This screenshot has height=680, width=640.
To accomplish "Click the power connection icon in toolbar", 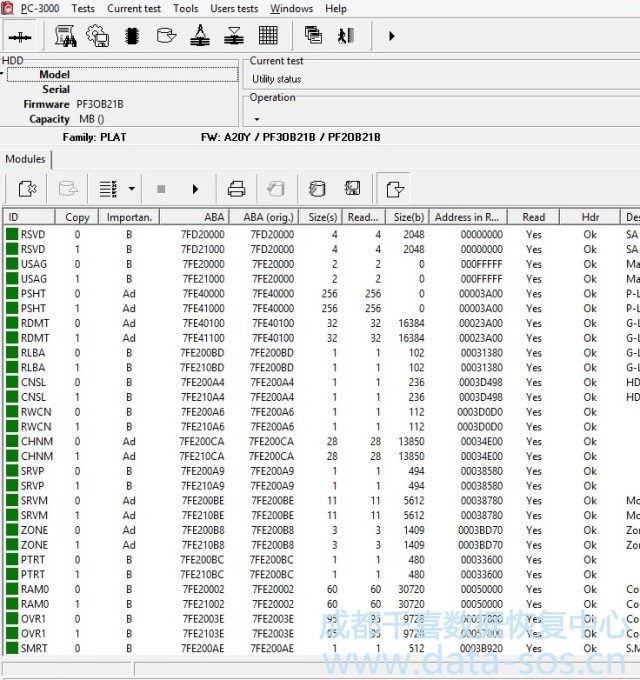I will (x=20, y=36).
